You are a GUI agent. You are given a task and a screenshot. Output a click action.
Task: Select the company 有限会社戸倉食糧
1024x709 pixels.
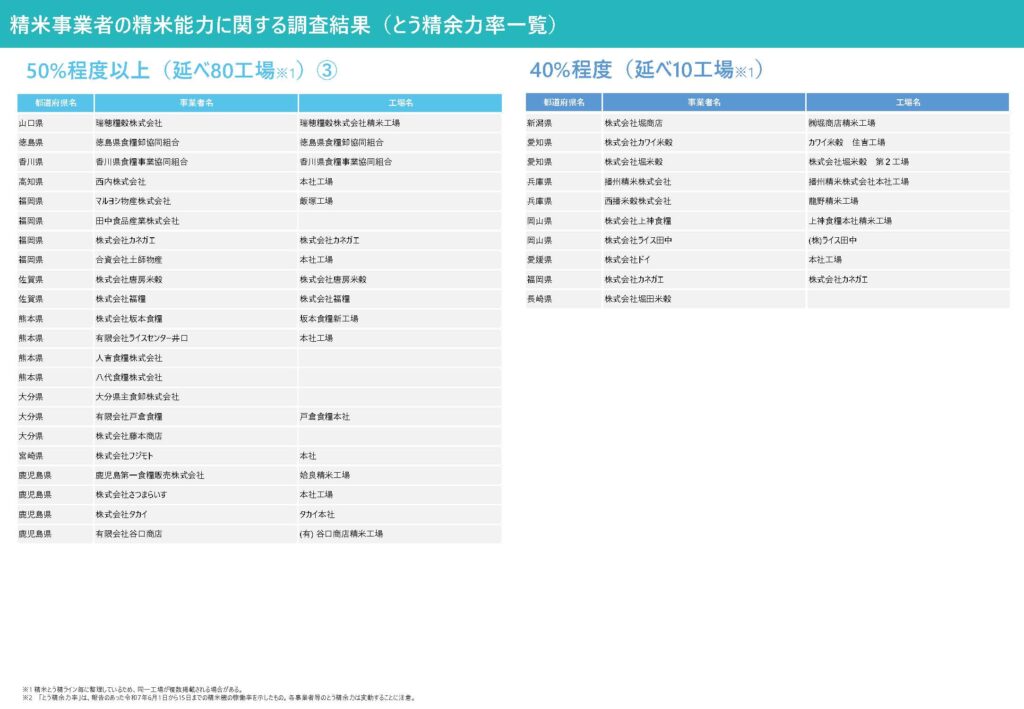(129, 417)
